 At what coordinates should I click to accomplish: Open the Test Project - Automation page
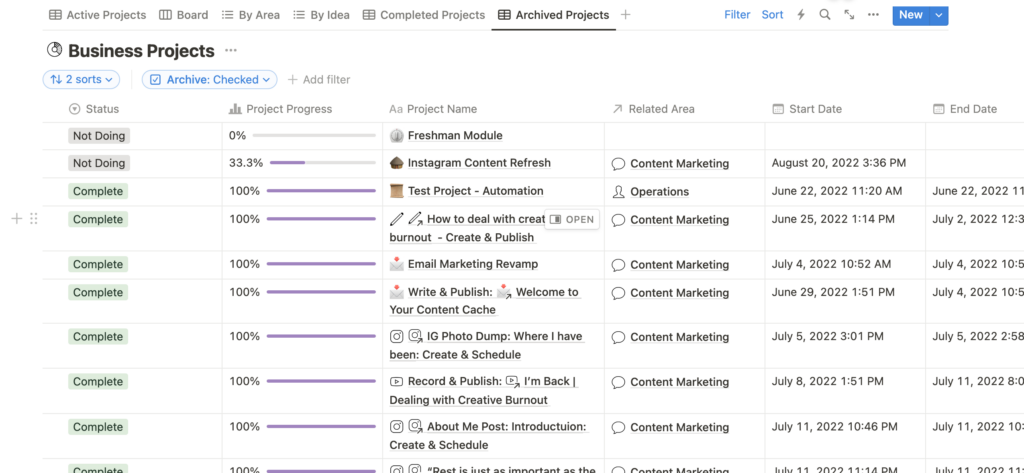pyautogui.click(x=475, y=191)
